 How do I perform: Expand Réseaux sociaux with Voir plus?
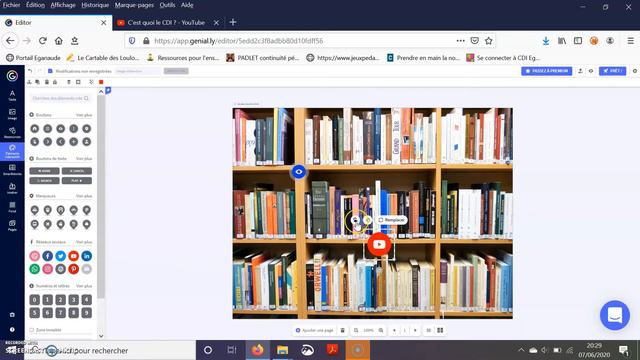pos(84,242)
